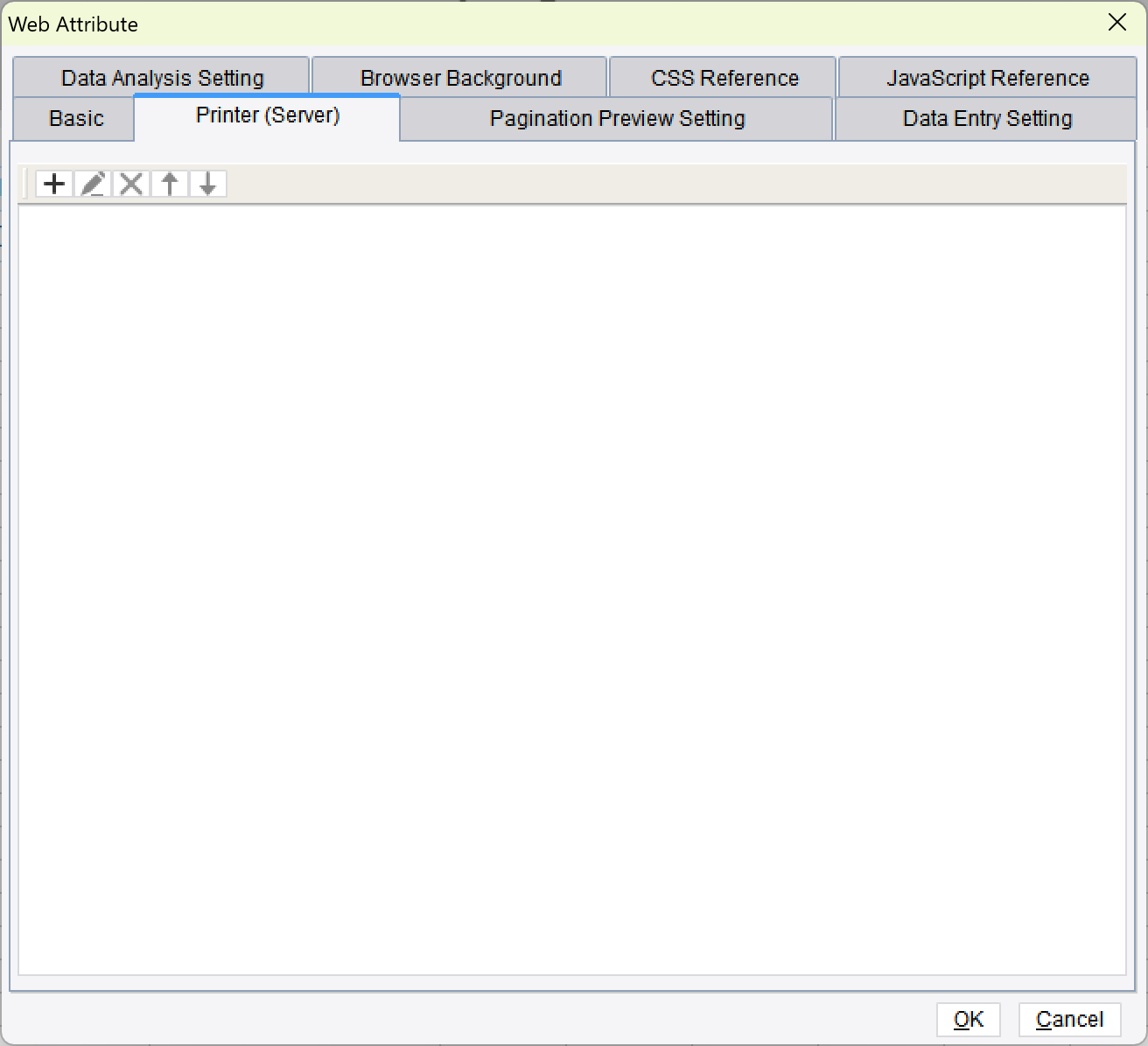Viewport: 1148px width, 1046px height.
Task: Open the JavaScript Reference tab
Action: tap(988, 77)
